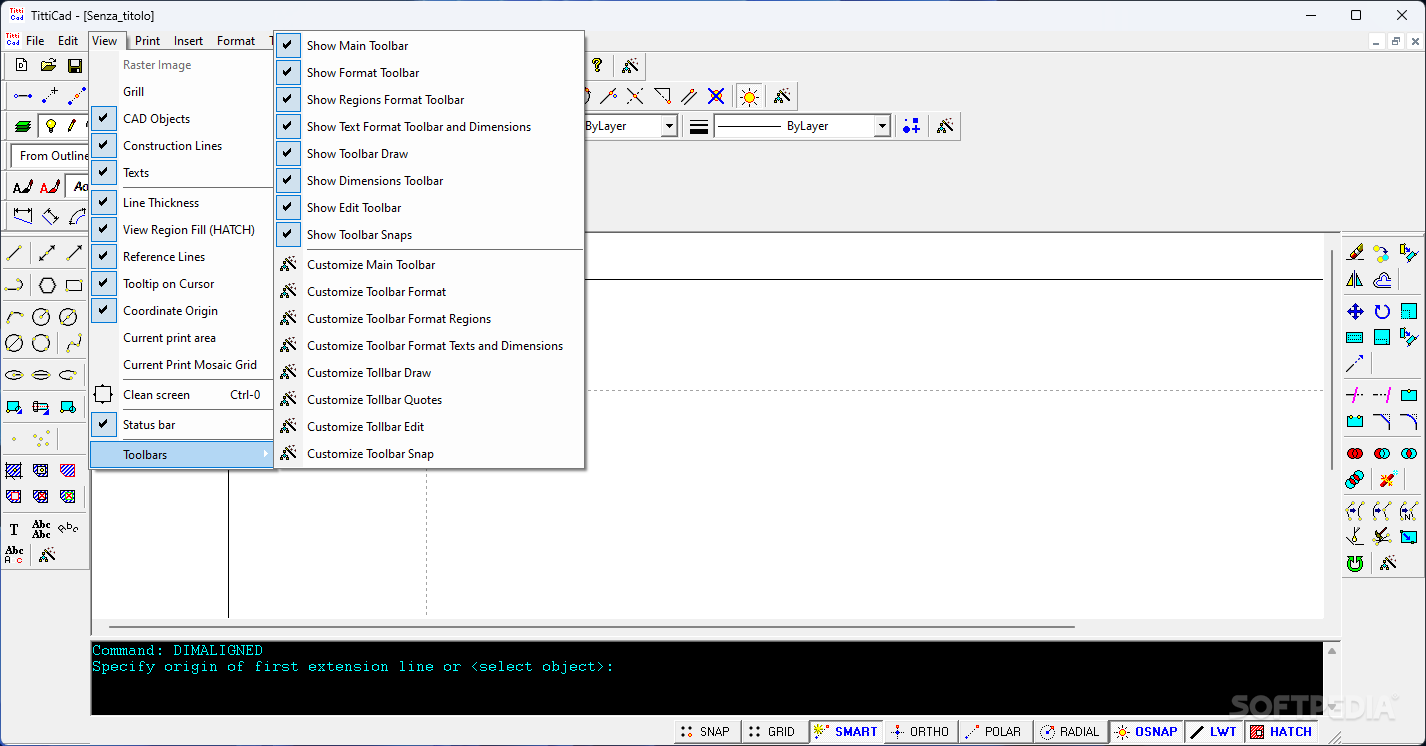This screenshot has width=1426, height=746.
Task: Click the Clean screen menu icon
Action: (103, 395)
